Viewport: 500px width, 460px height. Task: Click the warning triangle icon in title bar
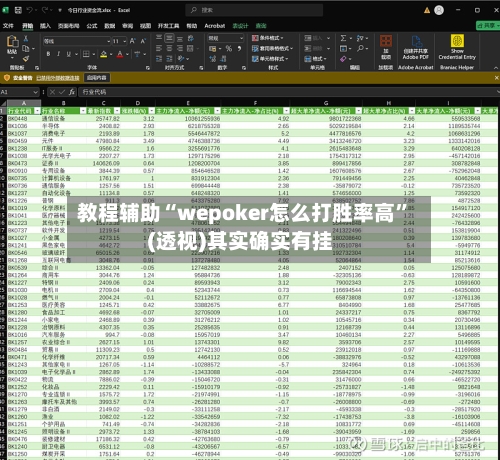pos(427,10)
